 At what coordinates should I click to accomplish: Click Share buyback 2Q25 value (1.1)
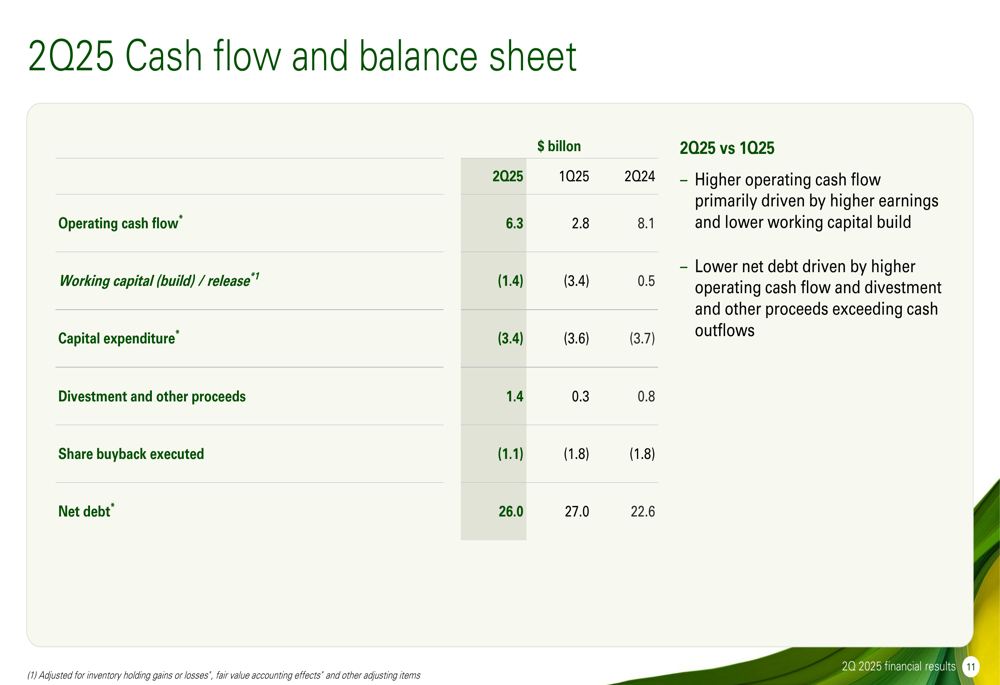coord(510,453)
